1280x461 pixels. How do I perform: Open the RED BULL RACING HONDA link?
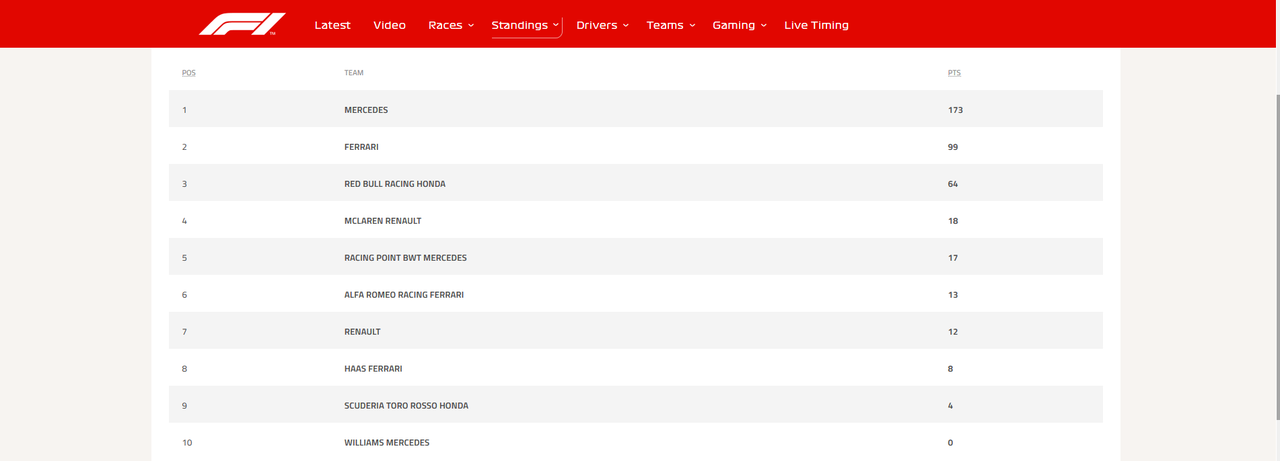(x=395, y=184)
